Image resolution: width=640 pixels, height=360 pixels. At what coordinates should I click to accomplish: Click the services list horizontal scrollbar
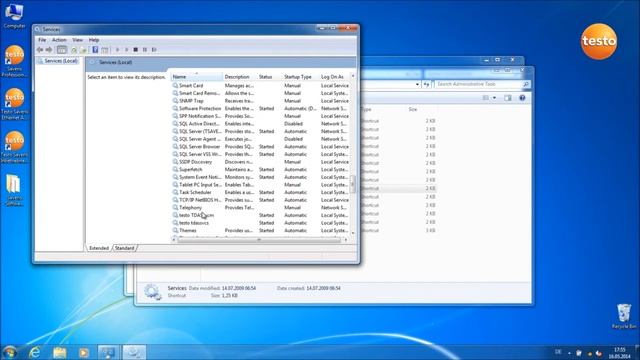point(259,240)
